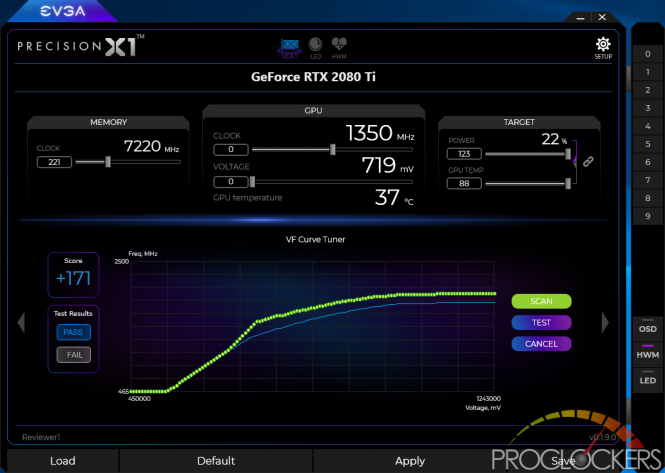The width and height of the screenshot is (665, 473).
Task: Click the CANCEL button
Action: coord(541,344)
